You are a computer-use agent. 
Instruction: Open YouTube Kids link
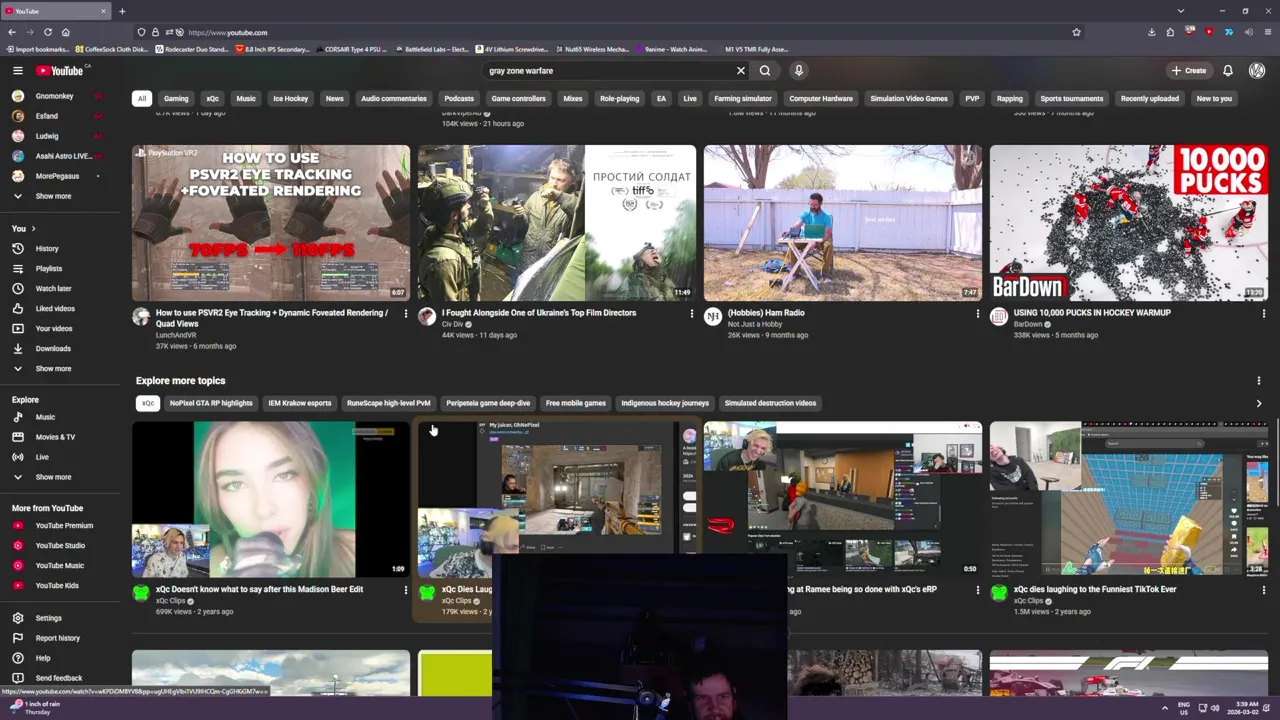point(55,586)
